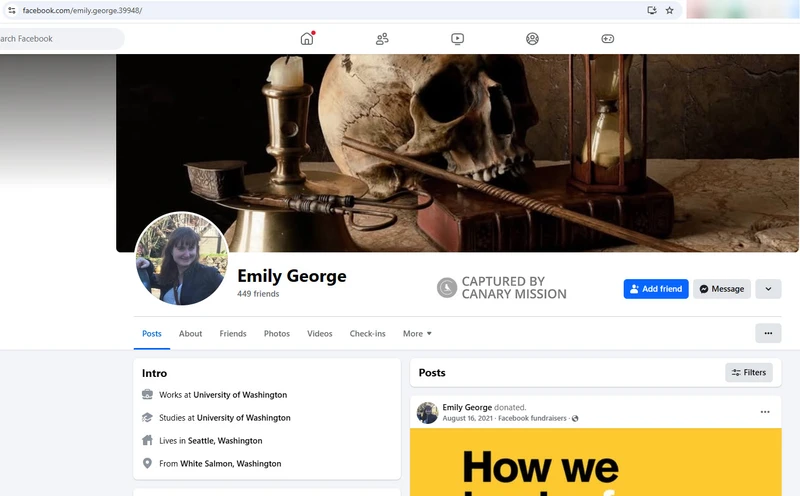
Task: Open University of Washington studies link
Action: 243,418
